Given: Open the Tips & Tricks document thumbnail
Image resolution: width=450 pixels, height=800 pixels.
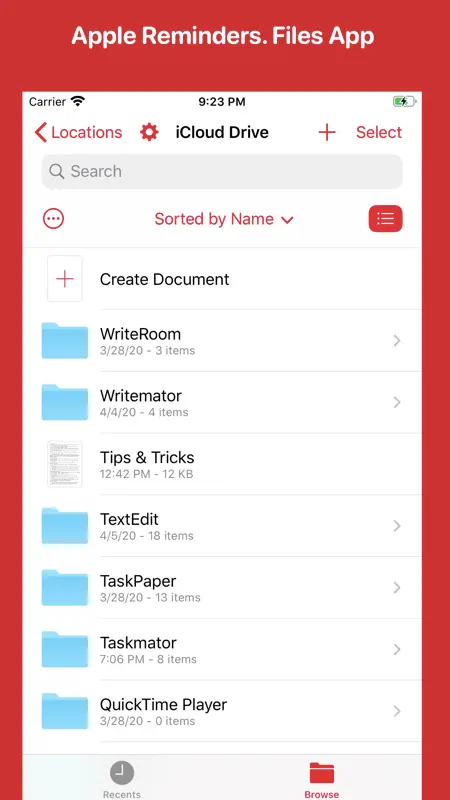Looking at the screenshot, I should (x=65, y=464).
